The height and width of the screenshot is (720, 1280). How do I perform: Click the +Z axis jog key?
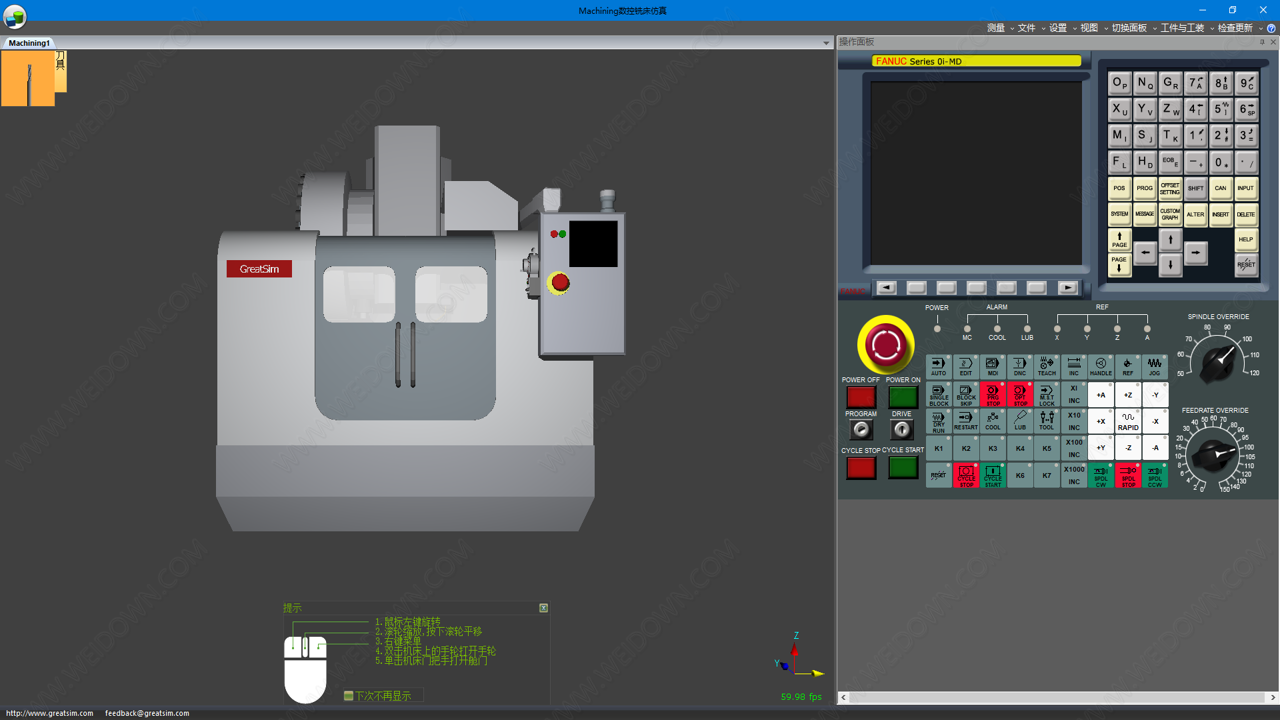tap(1127, 394)
